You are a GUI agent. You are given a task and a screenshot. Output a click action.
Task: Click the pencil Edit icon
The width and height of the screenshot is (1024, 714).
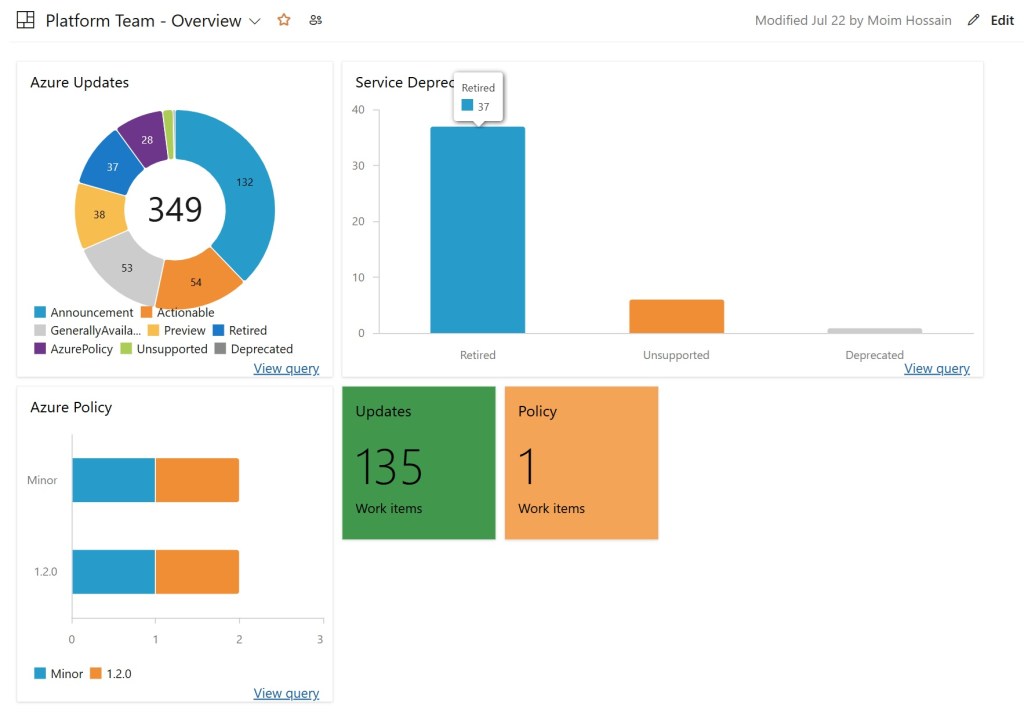click(x=974, y=20)
